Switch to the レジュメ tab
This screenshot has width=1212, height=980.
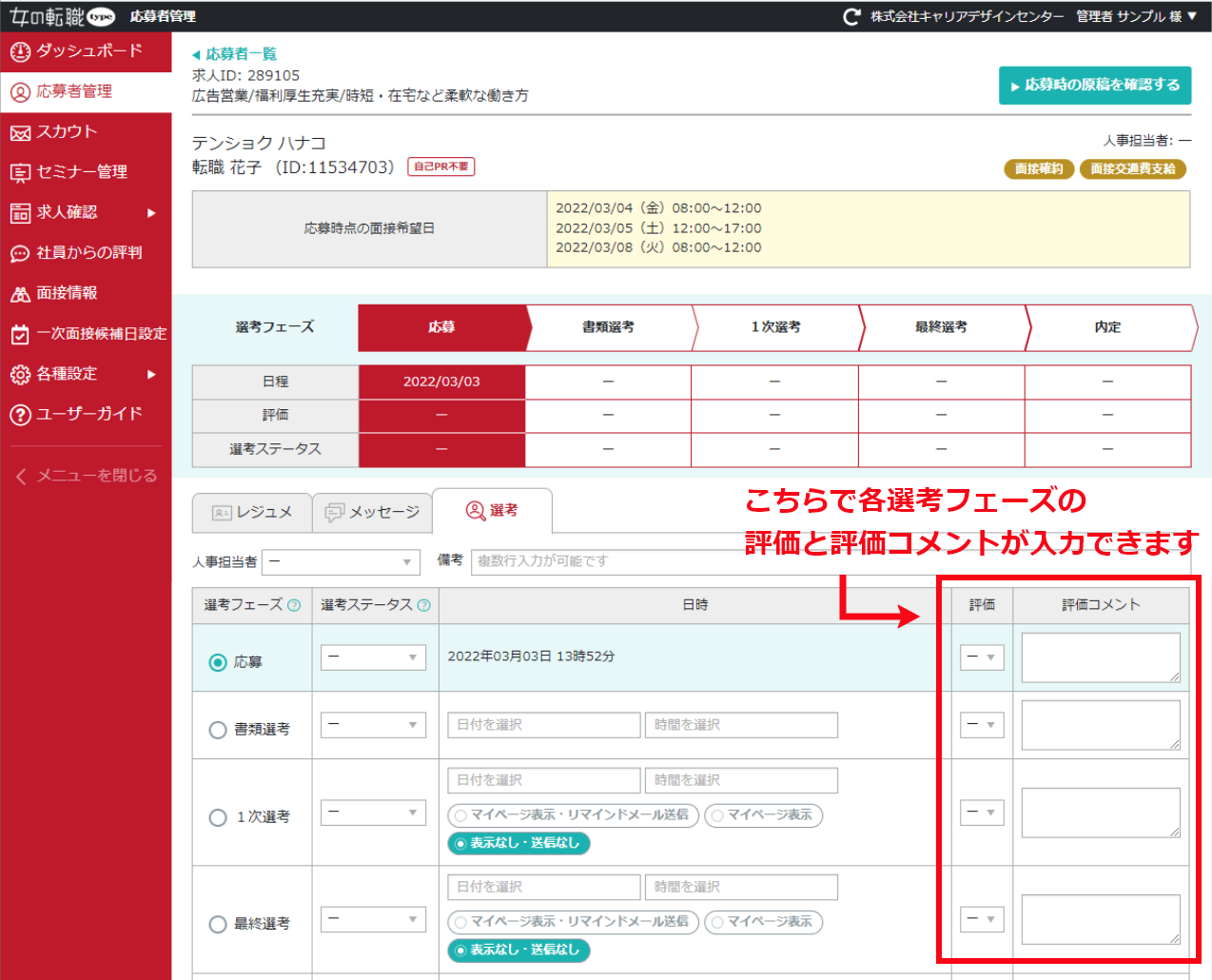[252, 513]
